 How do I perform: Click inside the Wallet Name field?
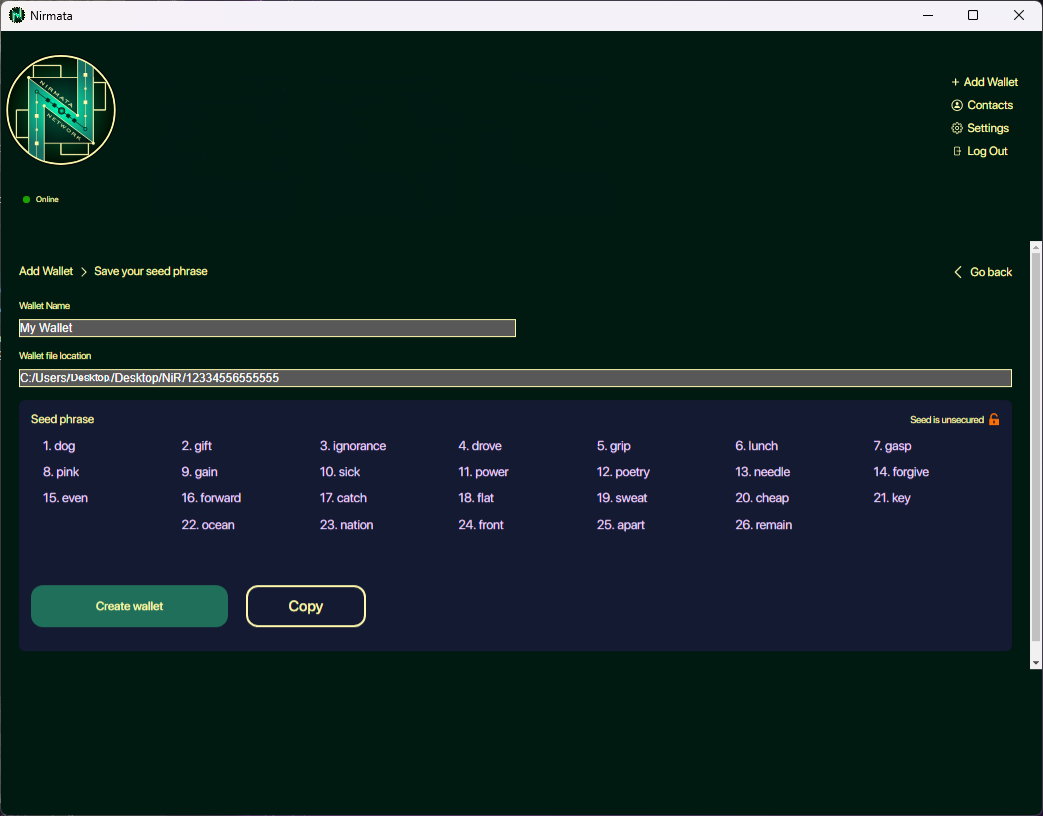[267, 328]
